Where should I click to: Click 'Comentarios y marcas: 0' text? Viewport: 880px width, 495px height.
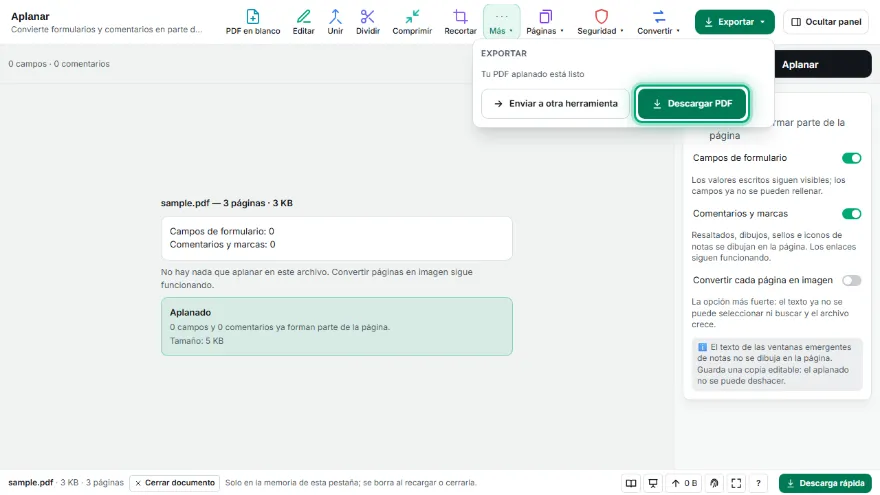[222, 245]
